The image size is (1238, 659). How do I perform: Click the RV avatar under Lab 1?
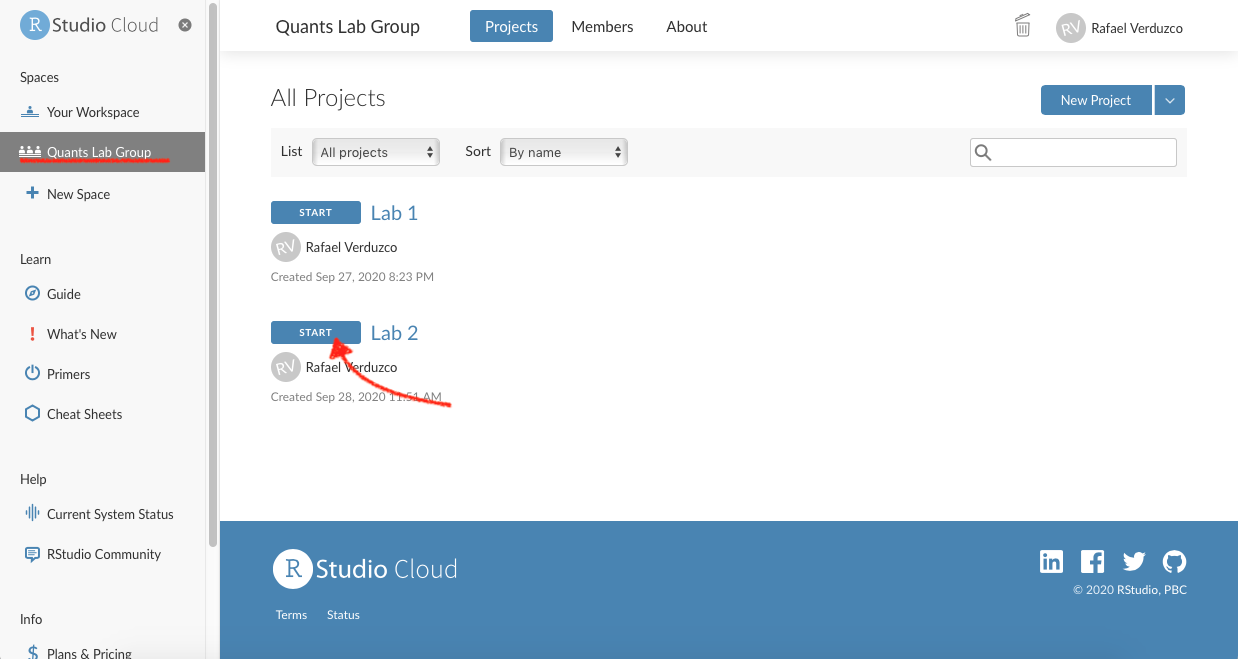point(286,247)
